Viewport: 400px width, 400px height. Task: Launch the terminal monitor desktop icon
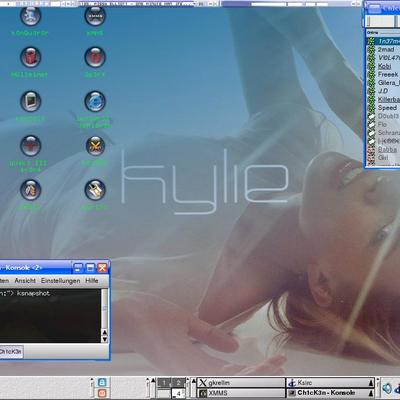(x=30, y=101)
